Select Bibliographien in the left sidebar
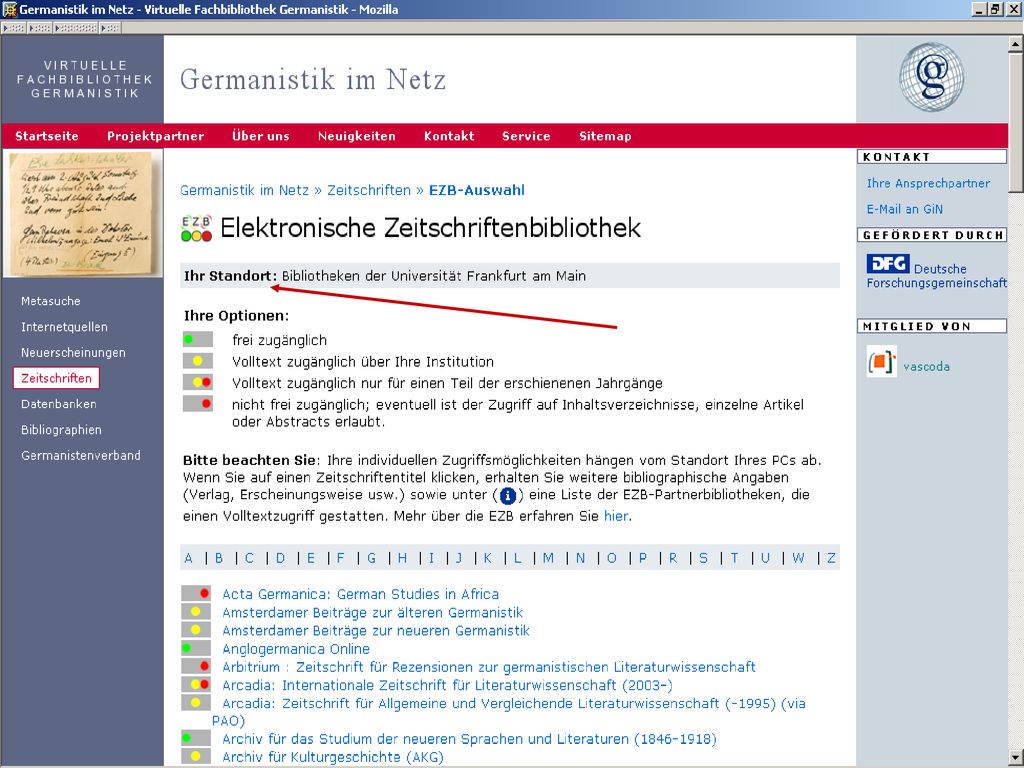Viewport: 1024px width, 768px height. (x=61, y=430)
